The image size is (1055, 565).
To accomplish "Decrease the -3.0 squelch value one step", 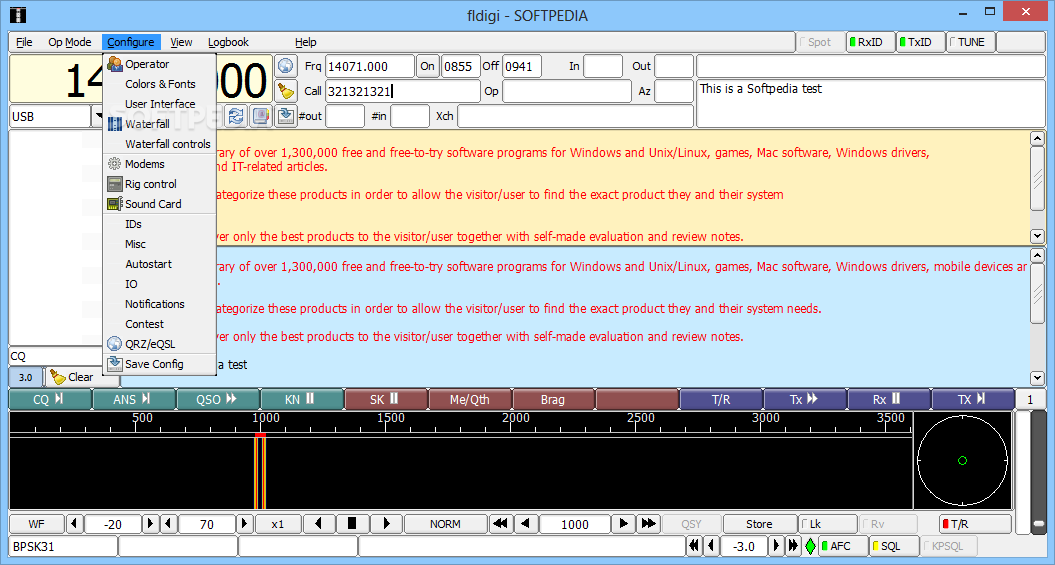I will pos(712,546).
